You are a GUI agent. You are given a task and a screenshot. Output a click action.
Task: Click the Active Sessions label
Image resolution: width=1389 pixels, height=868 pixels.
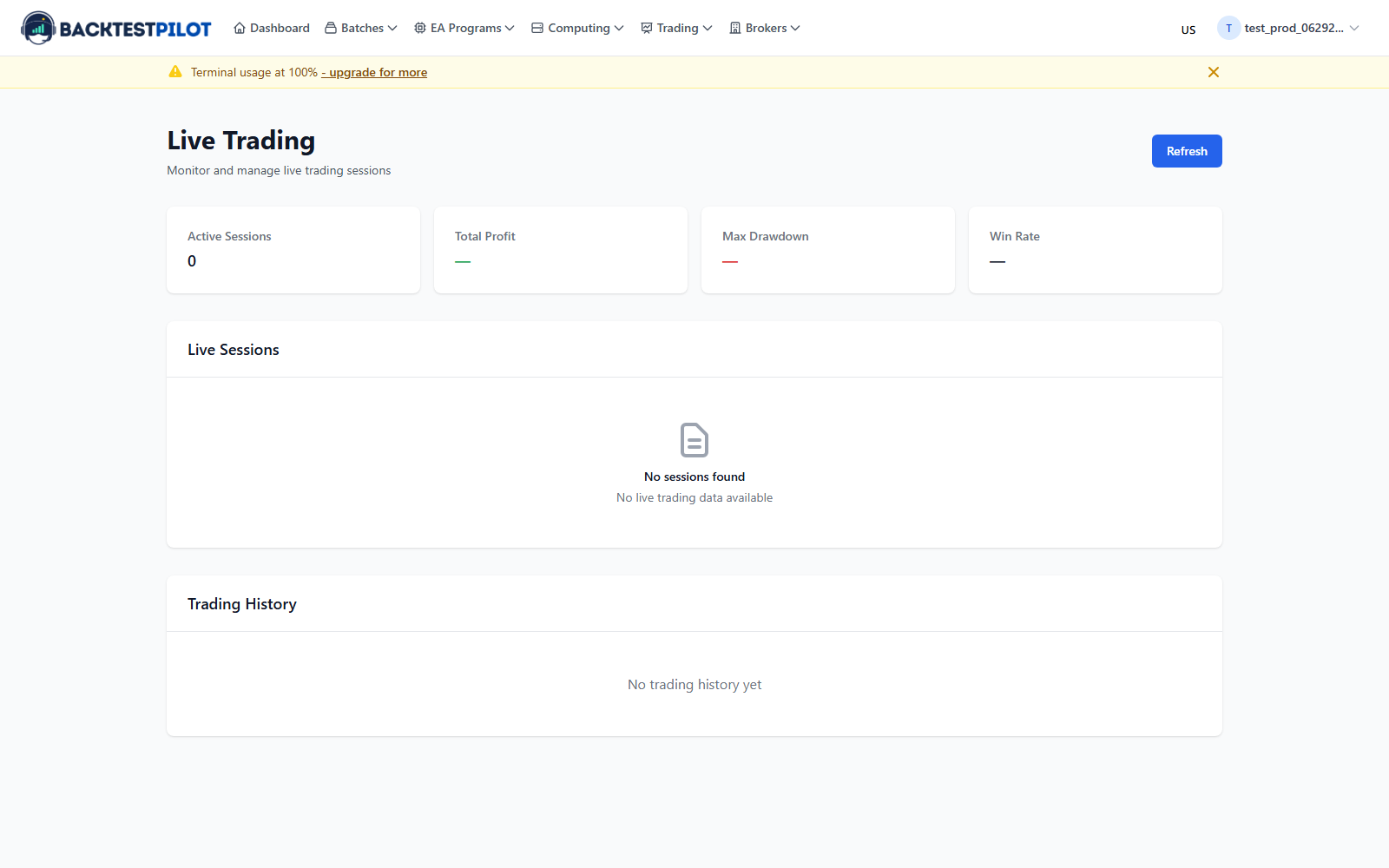click(229, 236)
